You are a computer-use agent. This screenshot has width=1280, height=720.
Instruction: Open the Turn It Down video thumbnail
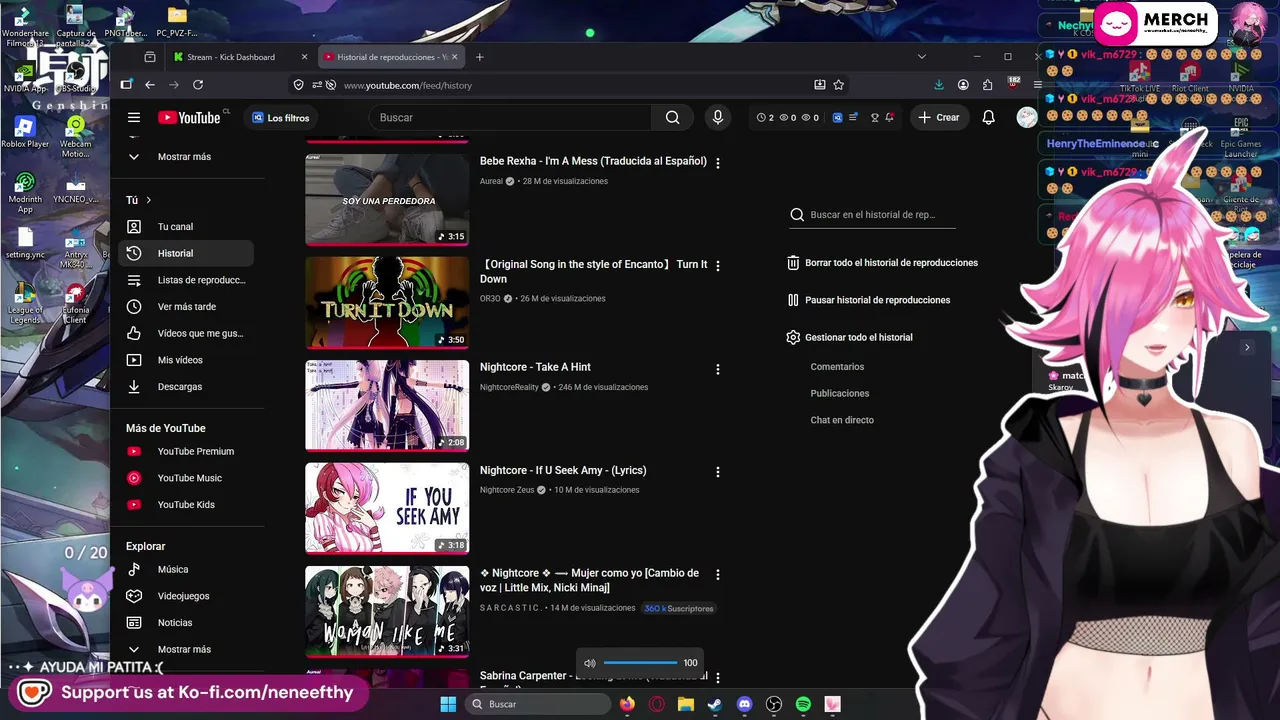click(387, 303)
